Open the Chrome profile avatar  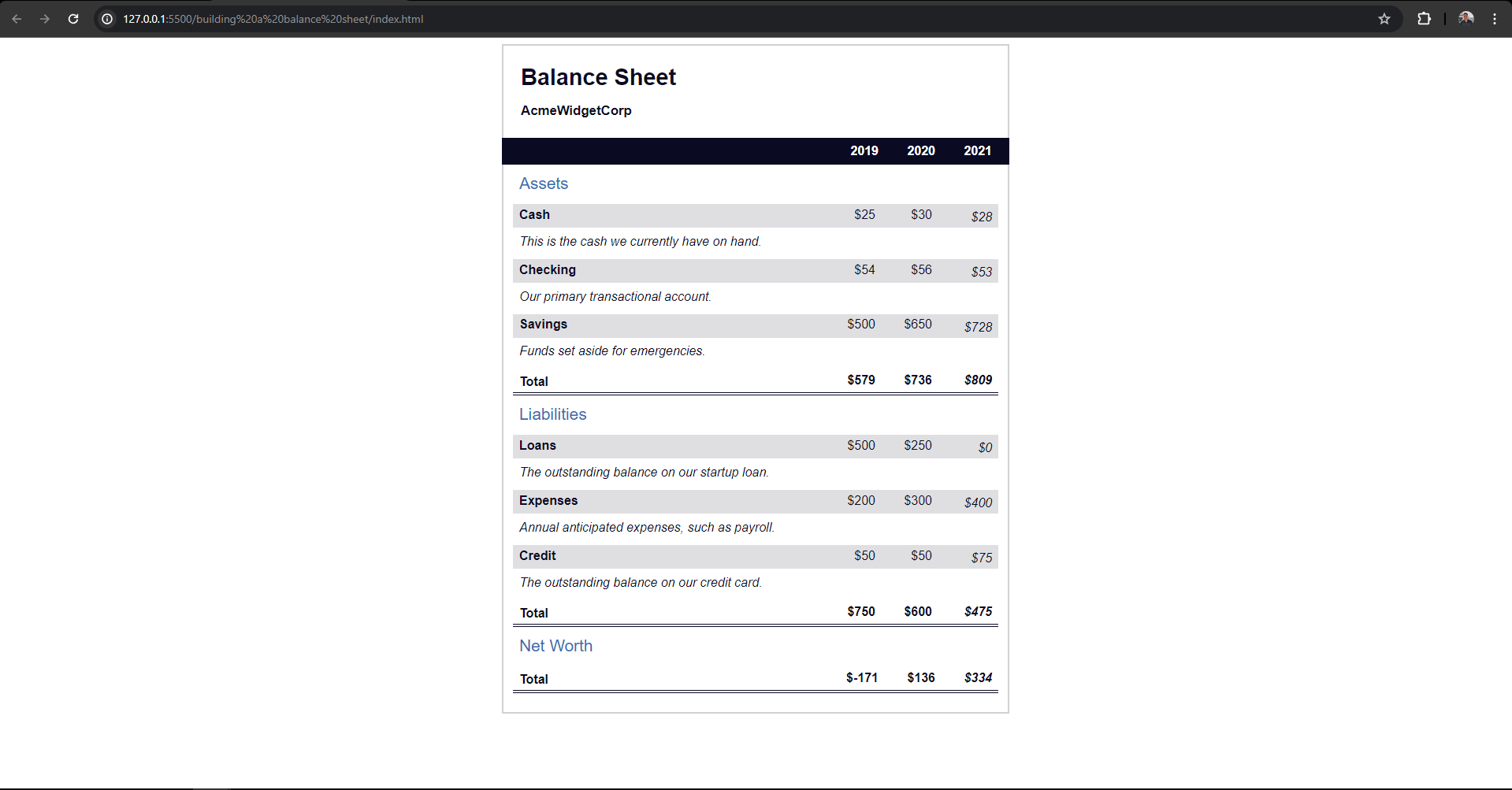tap(1466, 19)
